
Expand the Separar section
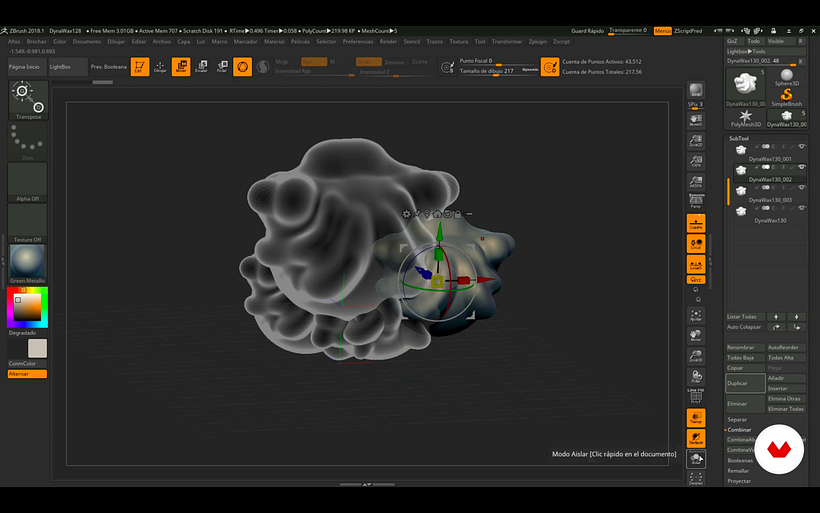click(737, 419)
